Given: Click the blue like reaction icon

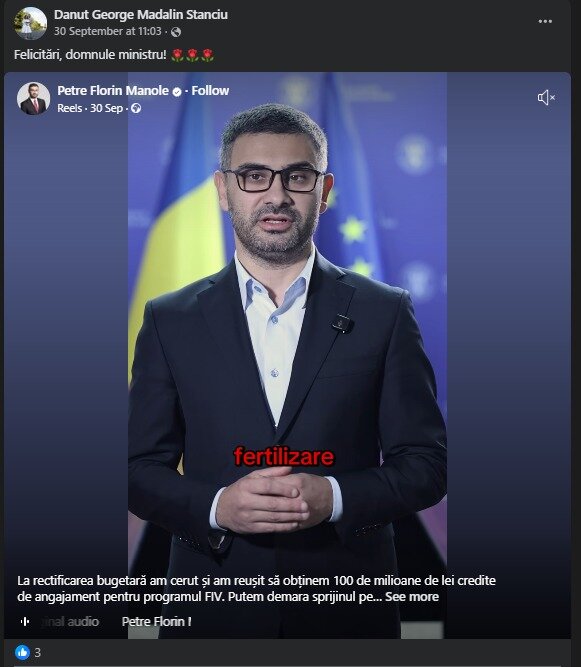Looking at the screenshot, I should click(x=23, y=652).
